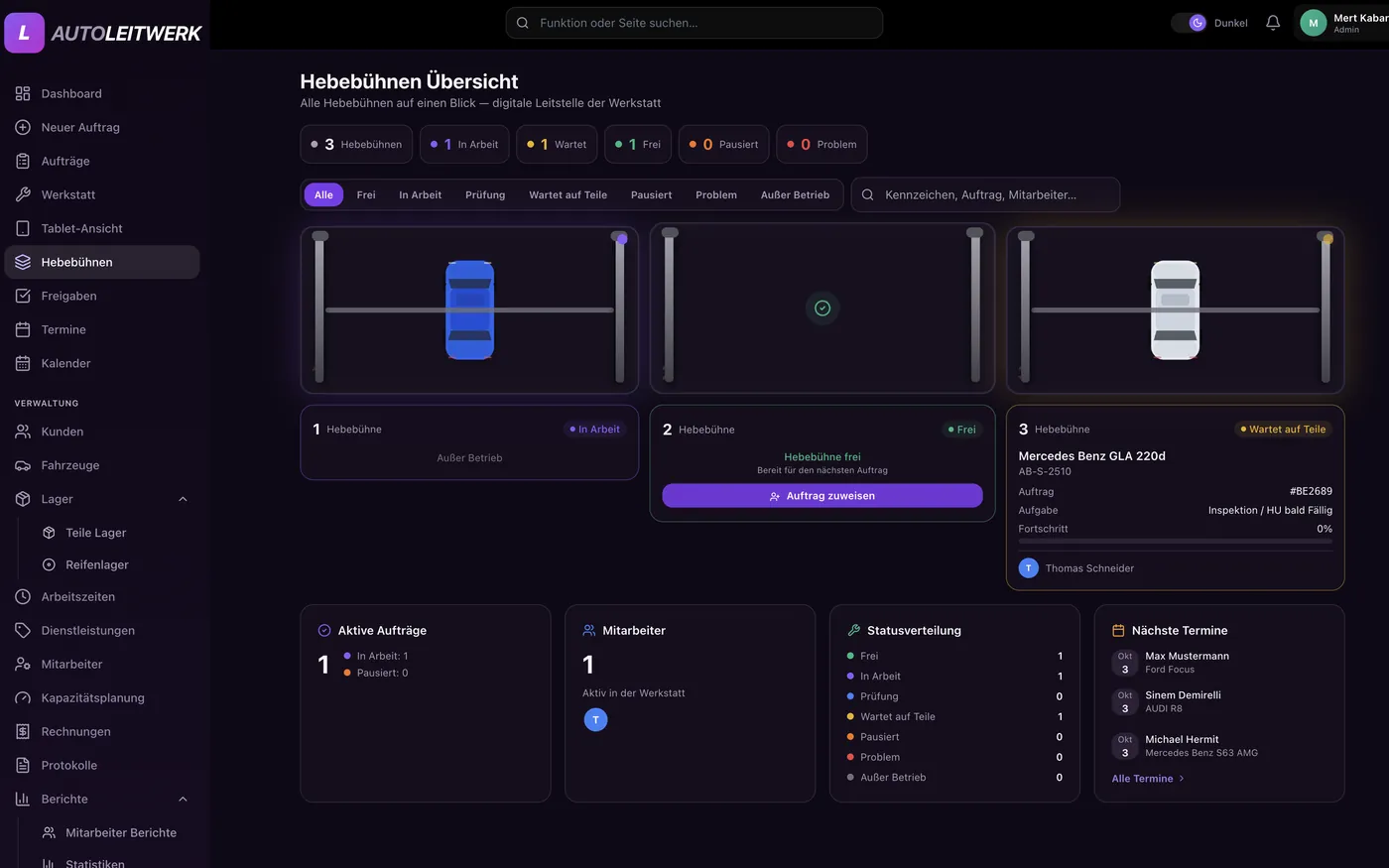Screen dimensions: 1389x868
Task: Click the In Arbeit summary chip
Action: [464, 144]
